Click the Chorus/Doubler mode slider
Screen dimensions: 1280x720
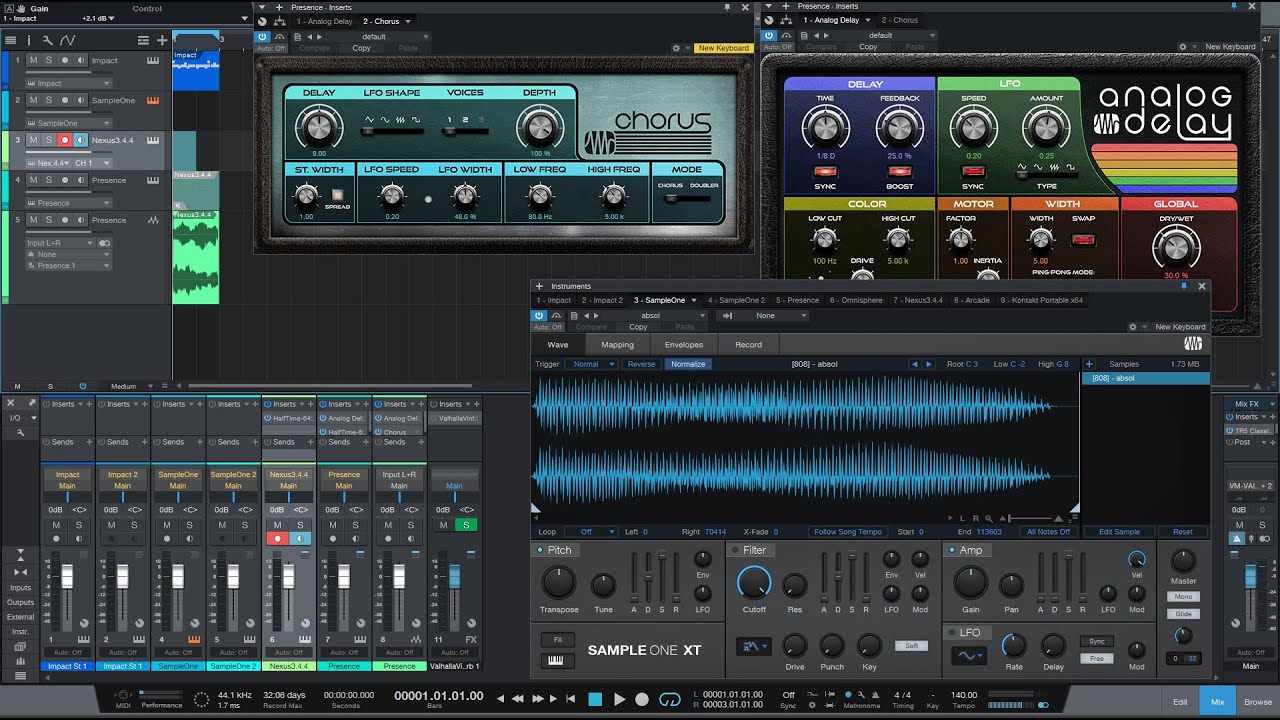[x=687, y=198]
